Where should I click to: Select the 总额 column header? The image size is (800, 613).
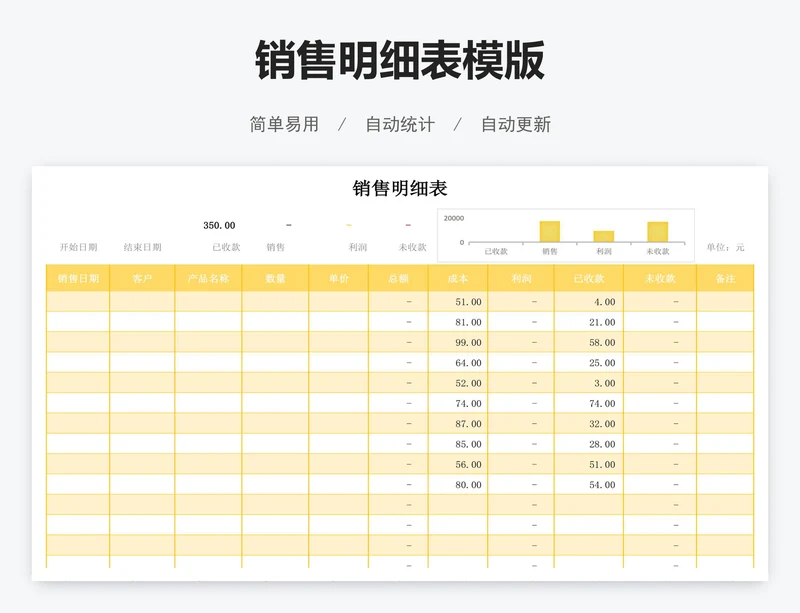(398, 278)
